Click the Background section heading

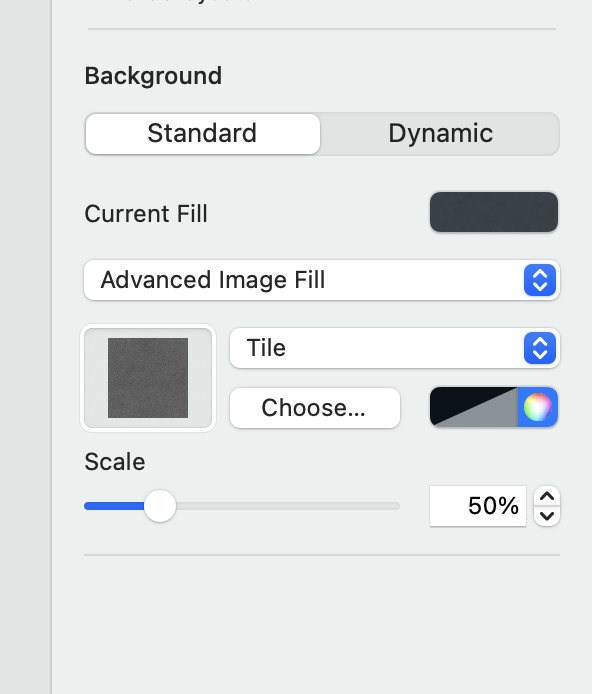coord(153,76)
